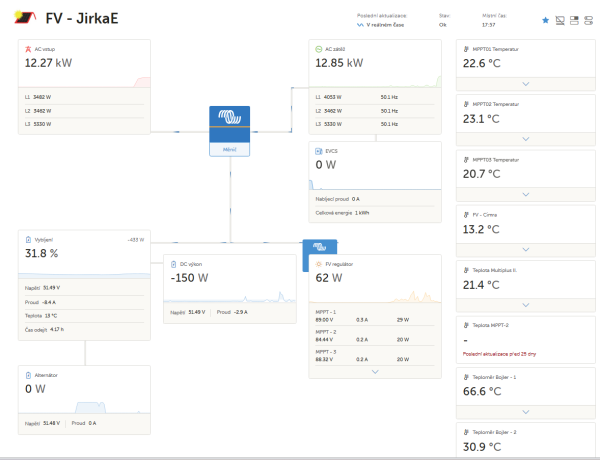Open the widget layout icon in header
Viewport: 600px width, 460px height.
coord(574,20)
